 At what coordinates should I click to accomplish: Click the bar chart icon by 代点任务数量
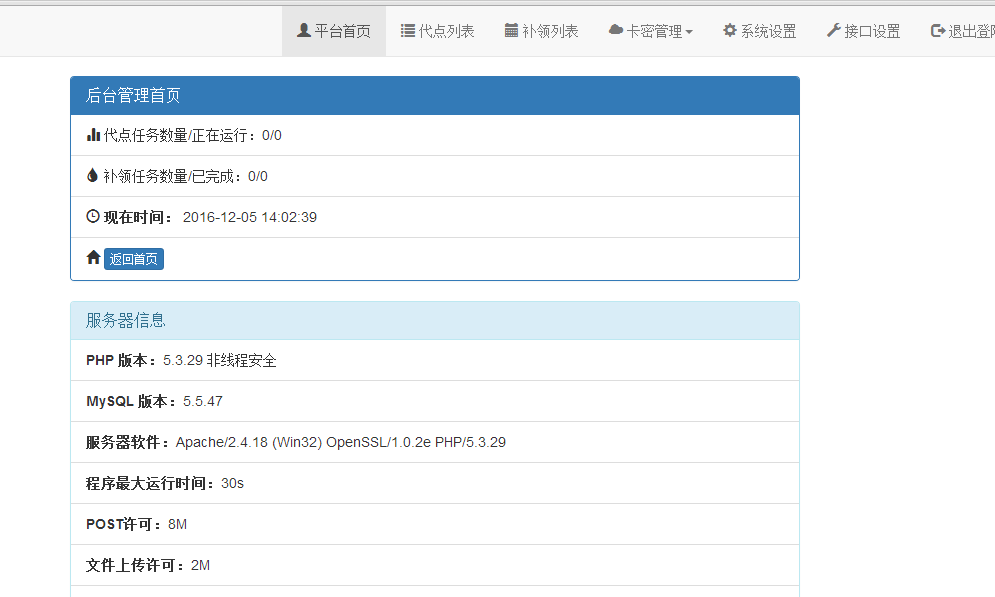point(93,134)
